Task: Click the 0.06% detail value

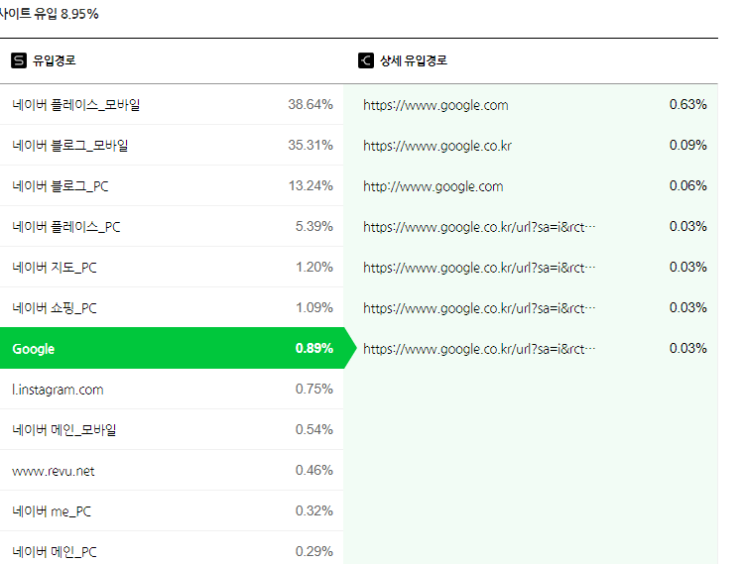Action: click(x=688, y=186)
